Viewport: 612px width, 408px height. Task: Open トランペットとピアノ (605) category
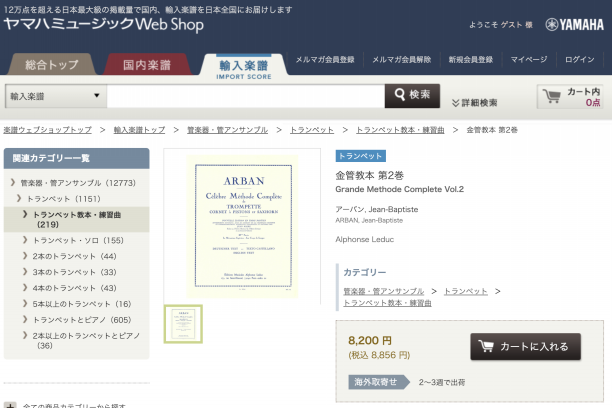pos(82,320)
